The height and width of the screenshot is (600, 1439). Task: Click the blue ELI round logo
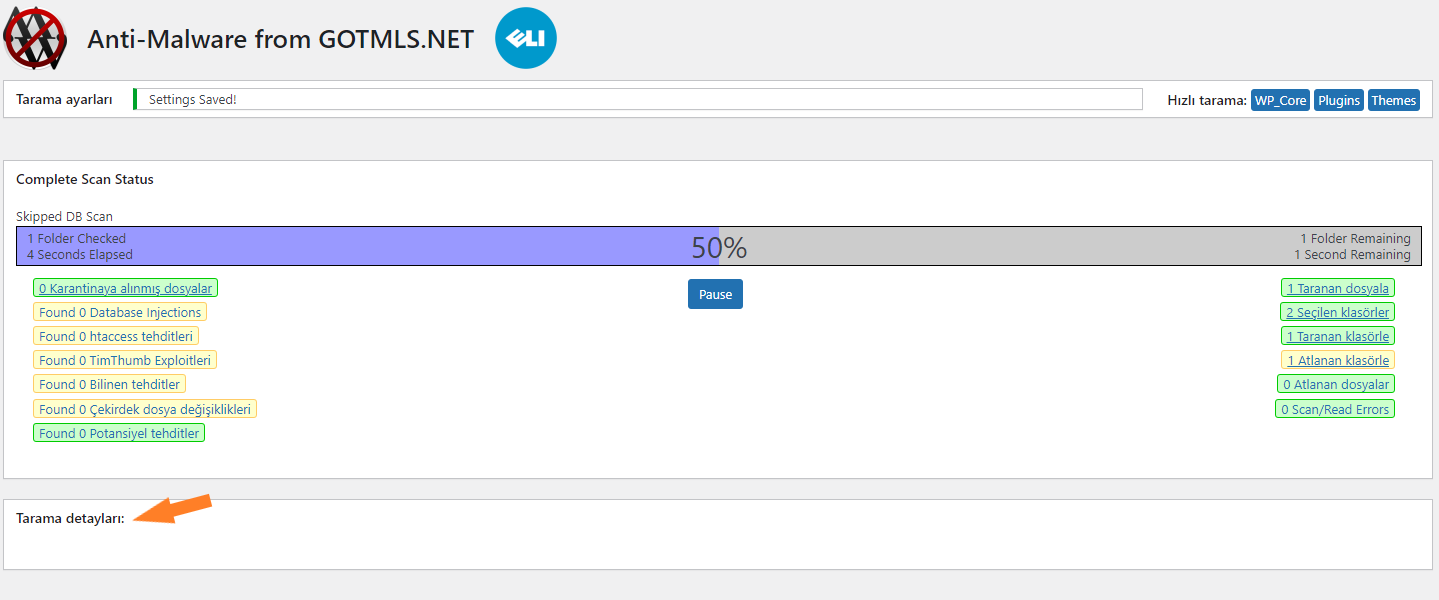[526, 39]
